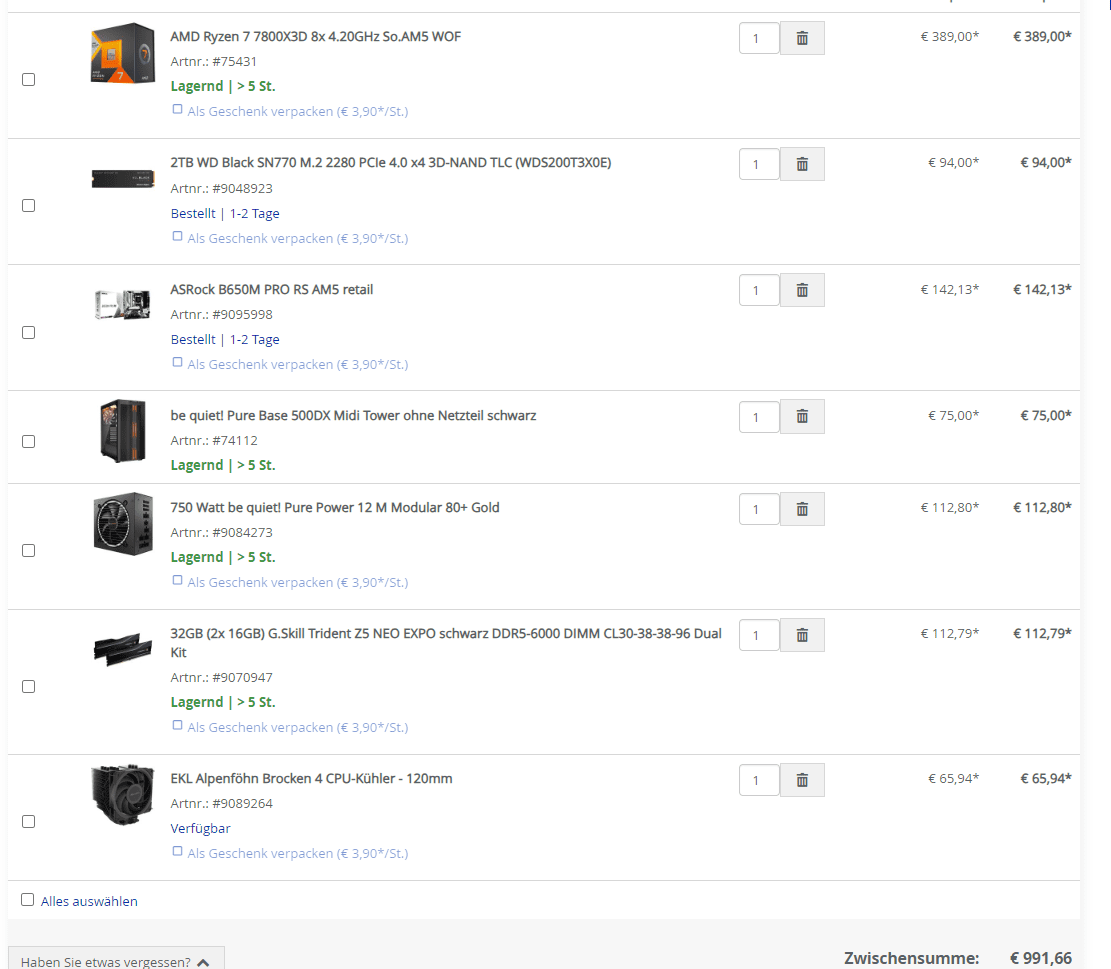Click article number #9070947
1111x969 pixels.
pyautogui.click(x=242, y=678)
